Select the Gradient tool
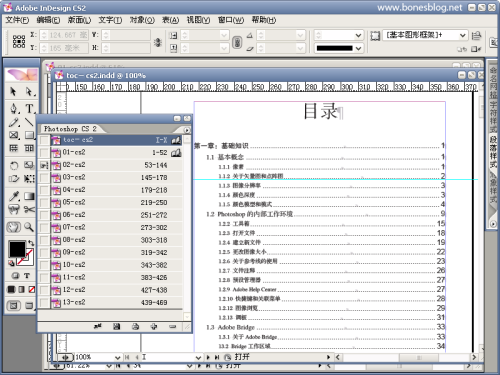The height and width of the screenshot is (375, 500). (29, 196)
